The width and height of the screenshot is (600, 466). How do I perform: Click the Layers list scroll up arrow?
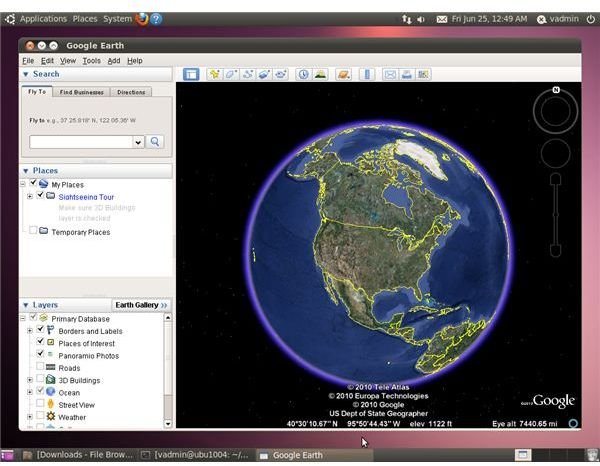coord(168,318)
